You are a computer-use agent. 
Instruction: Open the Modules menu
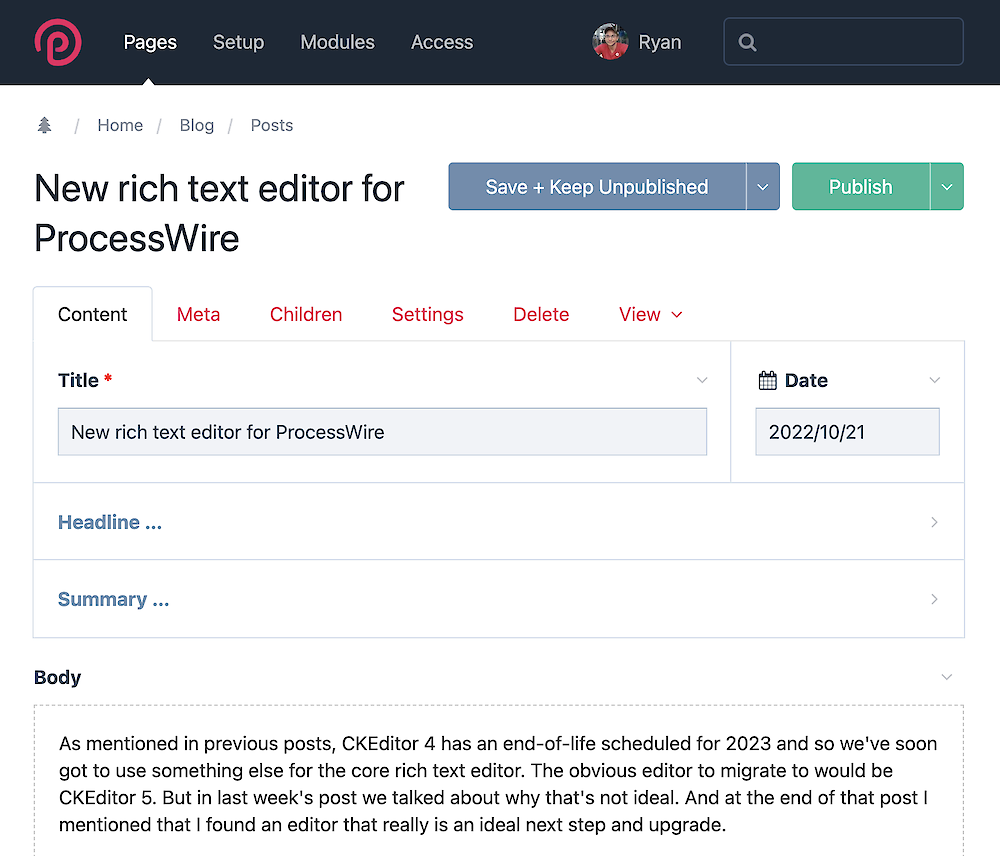tap(337, 42)
